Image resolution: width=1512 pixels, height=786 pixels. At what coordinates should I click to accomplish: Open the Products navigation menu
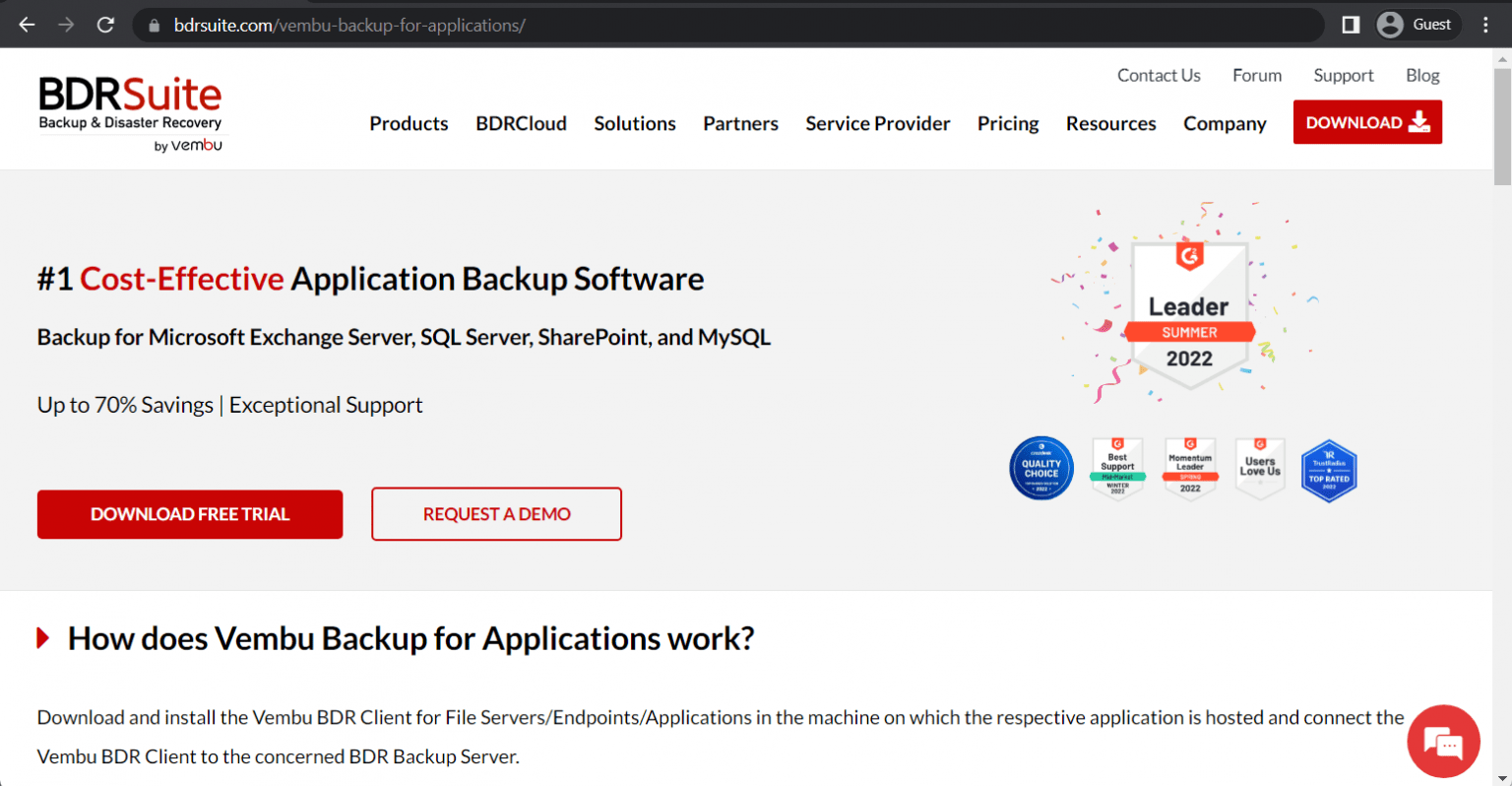pyautogui.click(x=409, y=123)
